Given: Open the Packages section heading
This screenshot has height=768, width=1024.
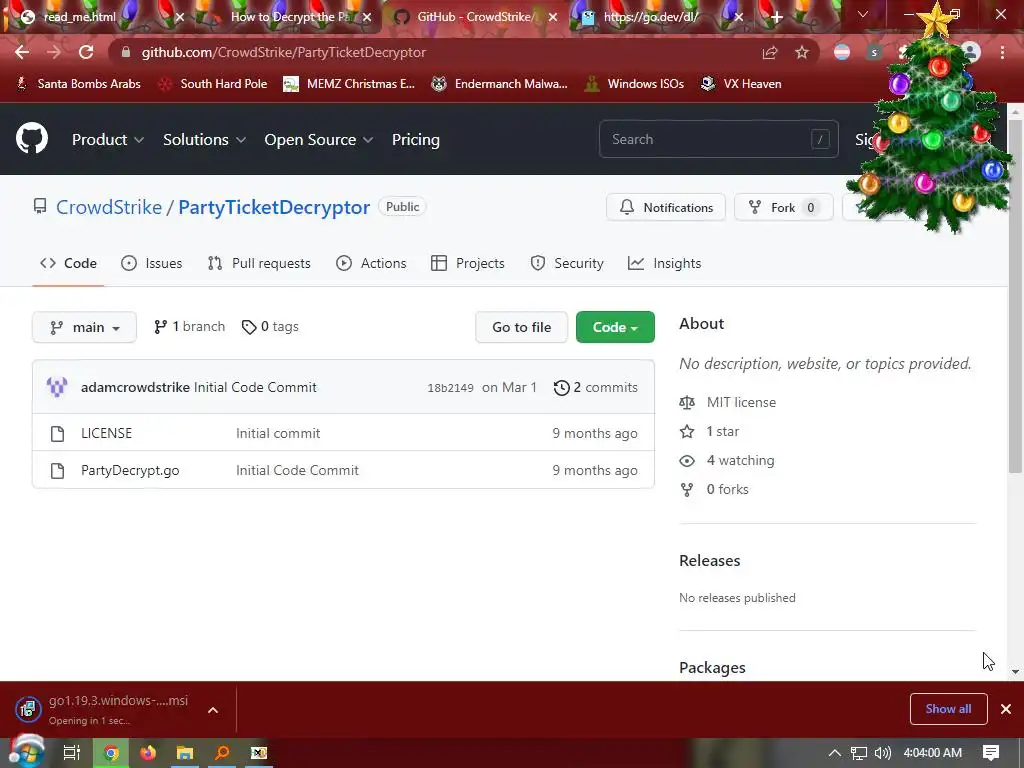Looking at the screenshot, I should click(x=712, y=667).
